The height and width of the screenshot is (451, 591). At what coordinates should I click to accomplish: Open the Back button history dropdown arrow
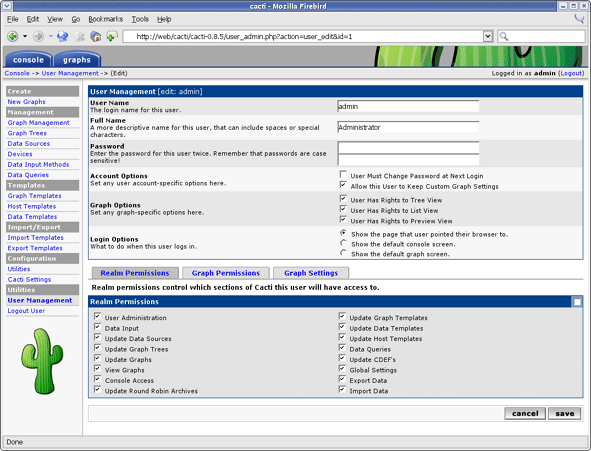click(25, 37)
